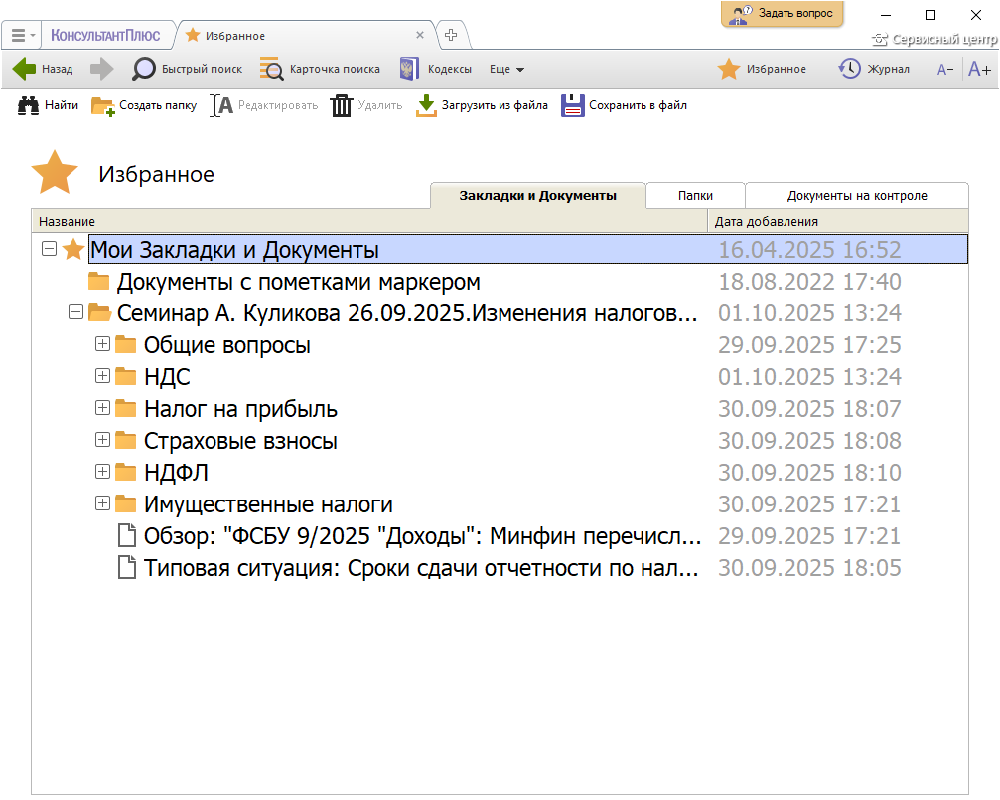Click the Back arrow icon

tap(25, 69)
